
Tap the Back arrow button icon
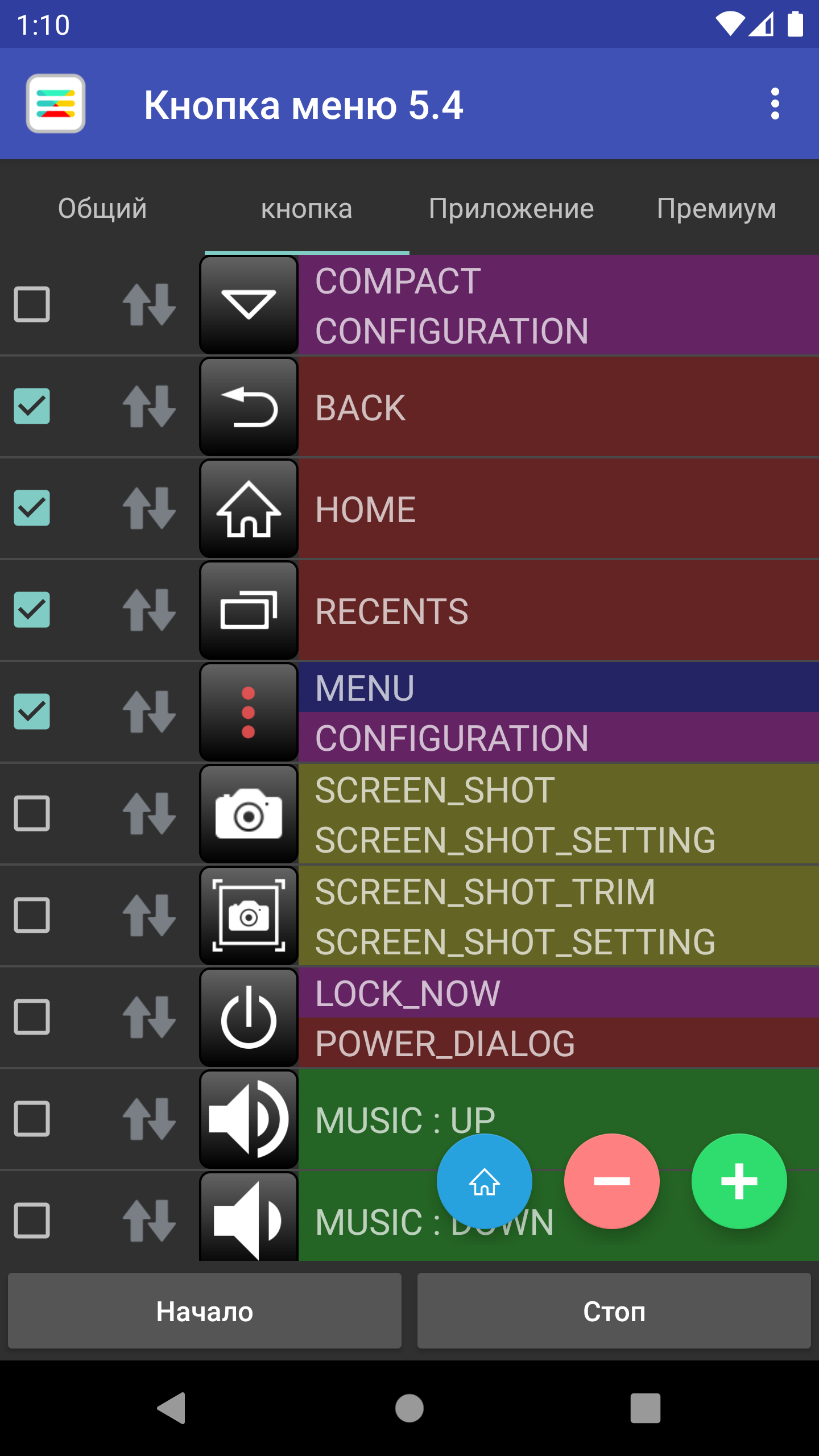249,407
